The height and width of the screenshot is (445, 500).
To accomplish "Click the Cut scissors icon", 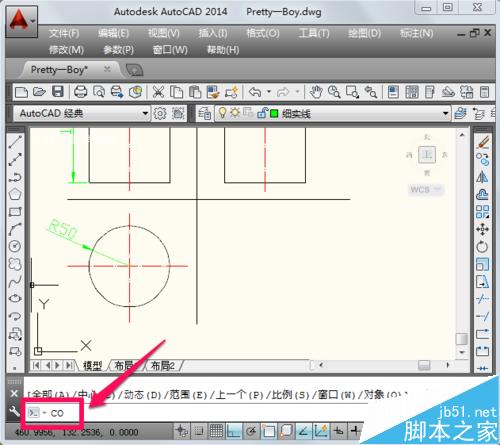I will (x=158, y=92).
